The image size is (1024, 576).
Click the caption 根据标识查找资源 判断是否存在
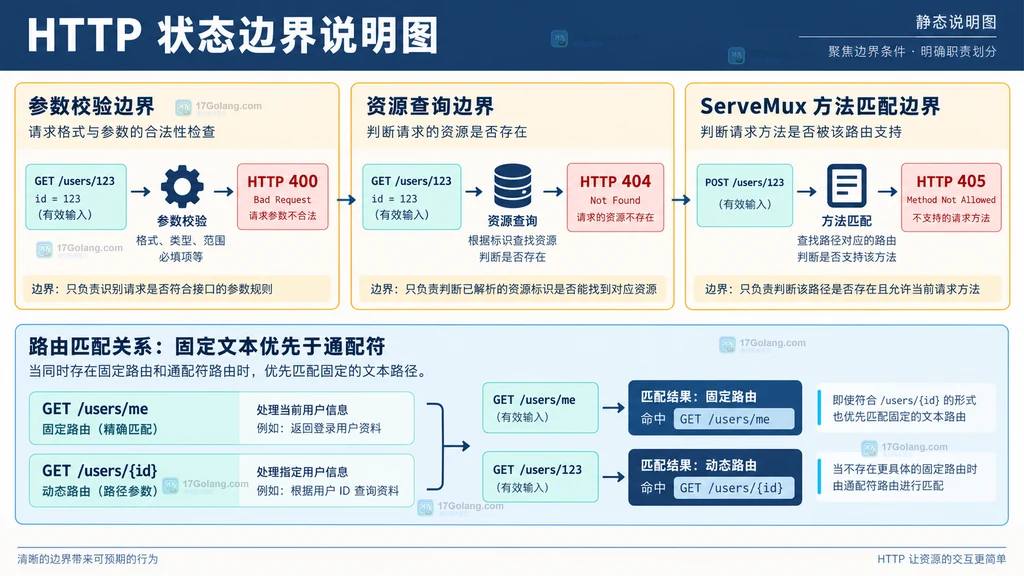pos(513,249)
